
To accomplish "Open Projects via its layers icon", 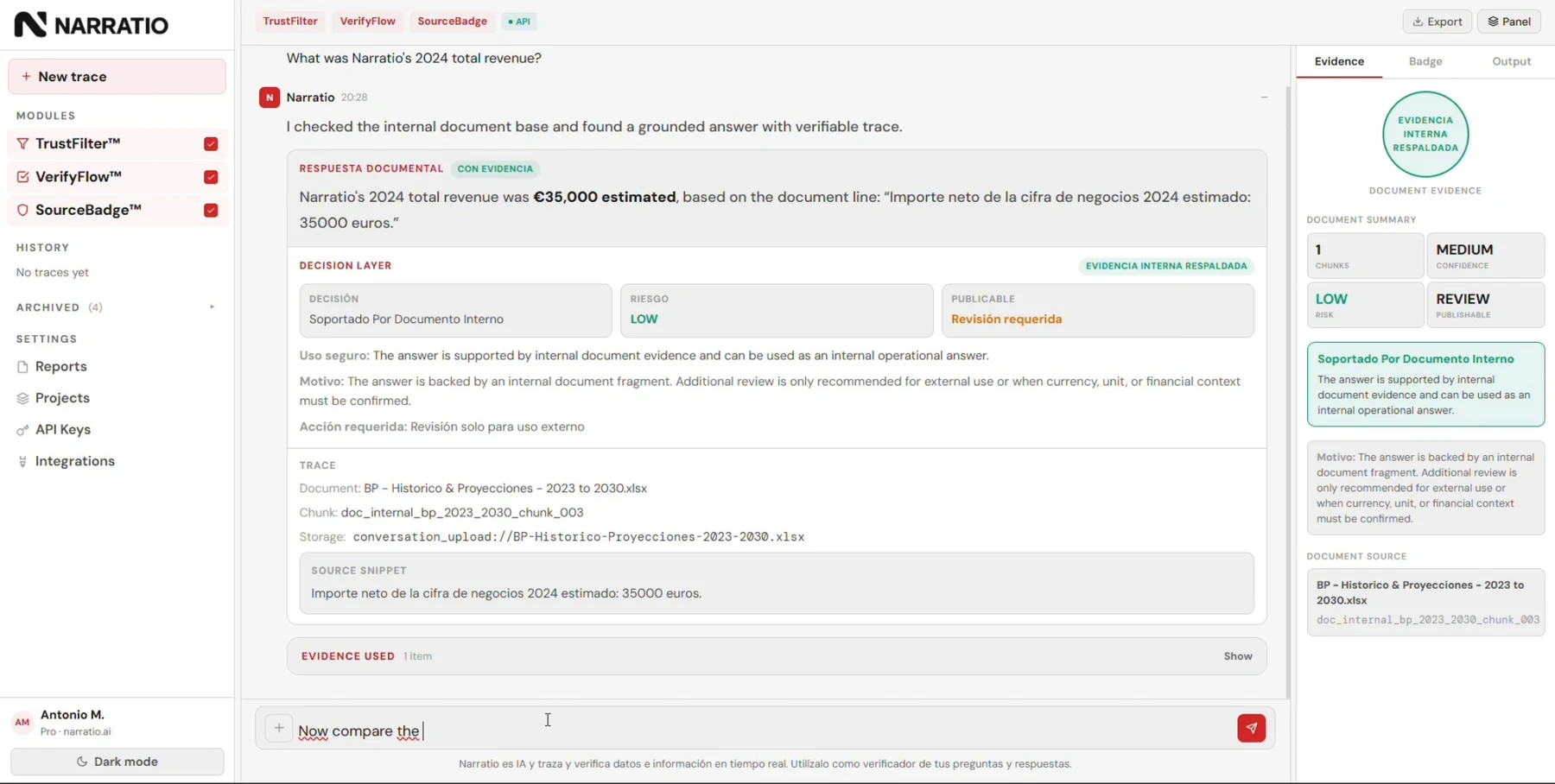I will pos(22,398).
